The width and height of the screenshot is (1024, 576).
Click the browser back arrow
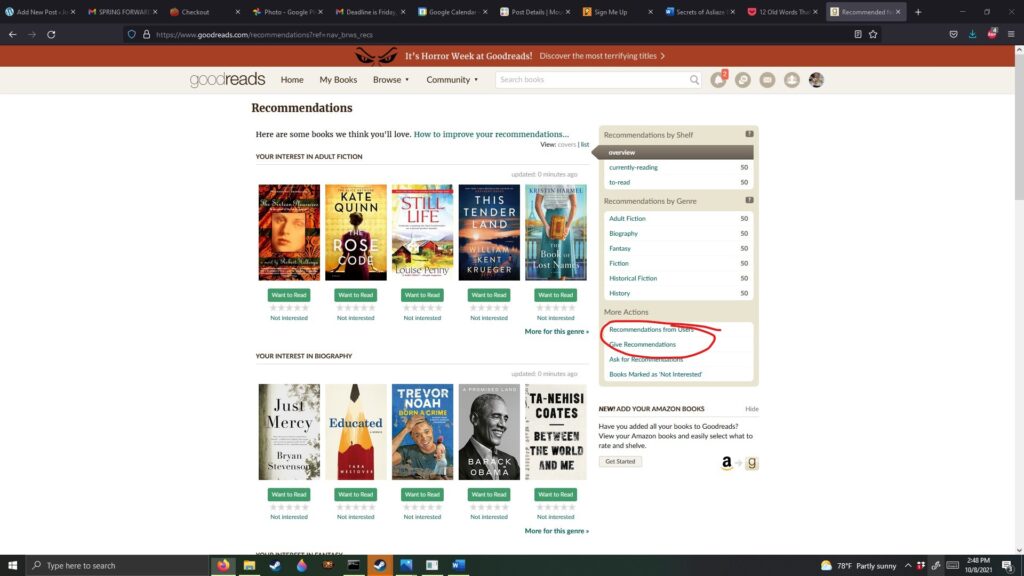[x=12, y=35]
